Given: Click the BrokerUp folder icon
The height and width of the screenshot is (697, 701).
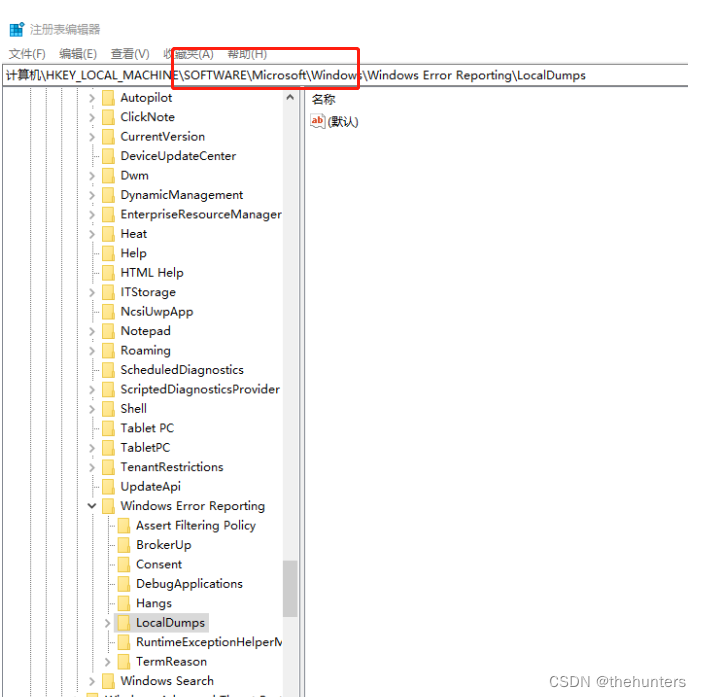Looking at the screenshot, I should (124, 545).
